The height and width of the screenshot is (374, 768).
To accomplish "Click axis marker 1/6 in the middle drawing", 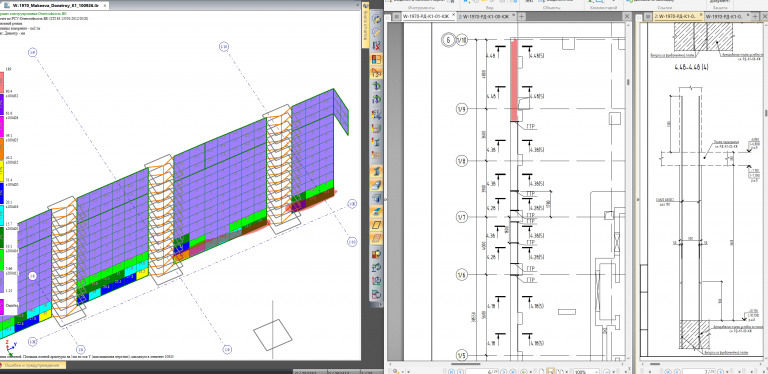I will coord(461,274).
